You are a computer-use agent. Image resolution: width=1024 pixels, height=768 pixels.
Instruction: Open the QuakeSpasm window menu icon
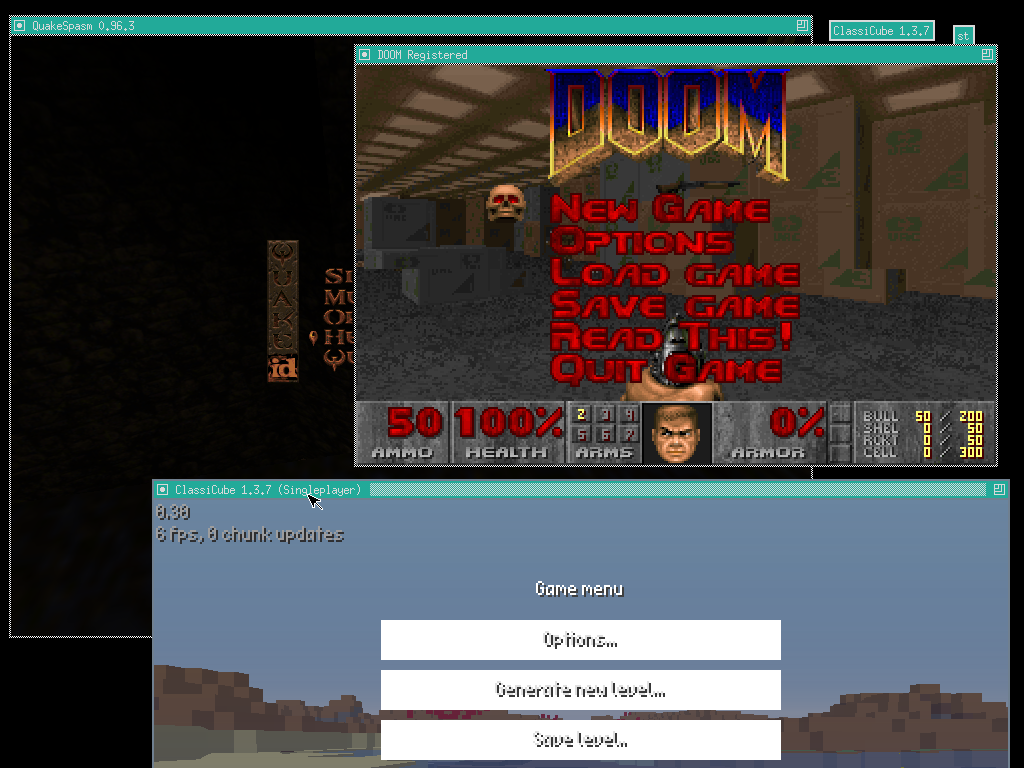click(x=19, y=25)
